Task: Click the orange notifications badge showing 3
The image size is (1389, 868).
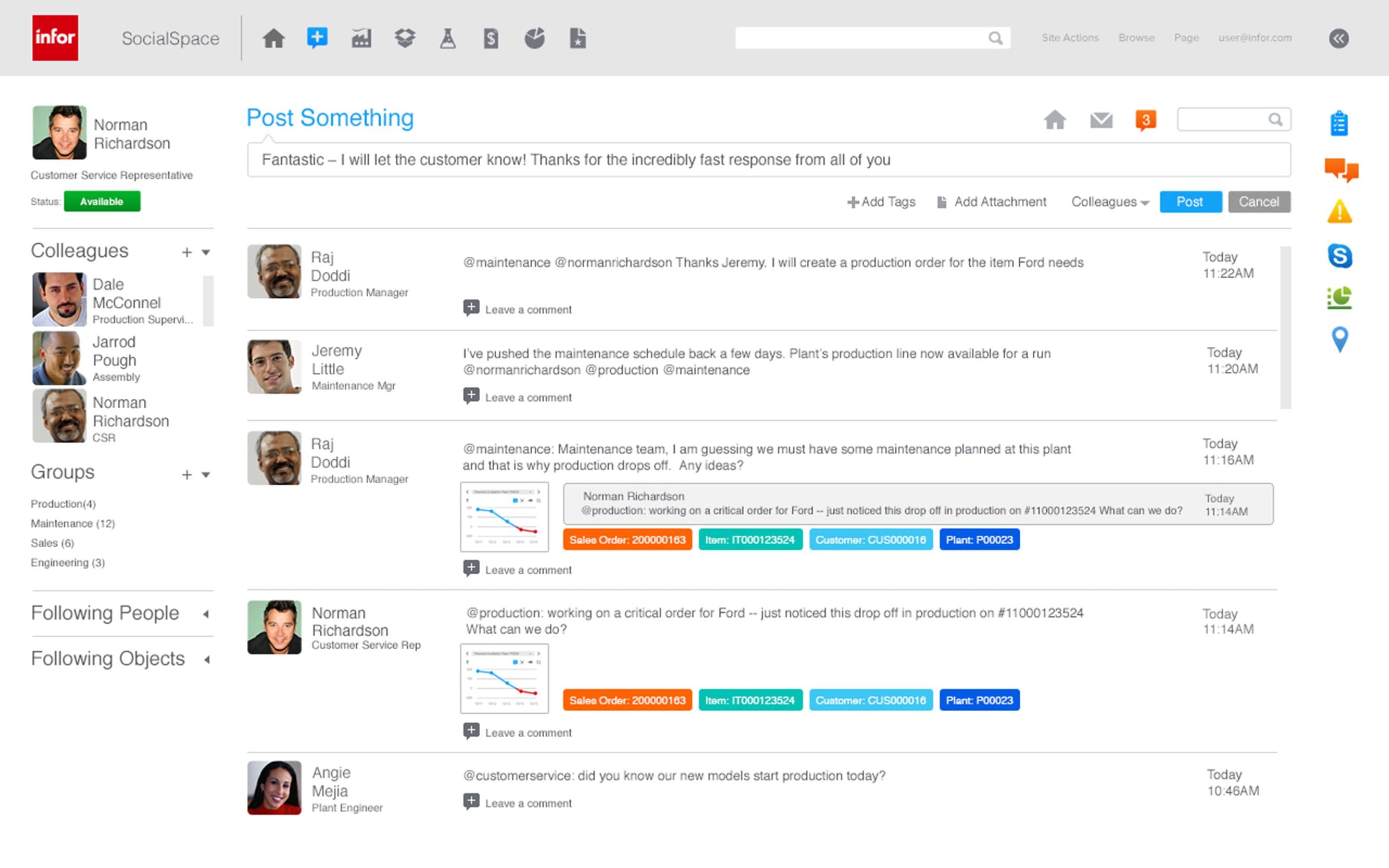Action: pos(1146,121)
